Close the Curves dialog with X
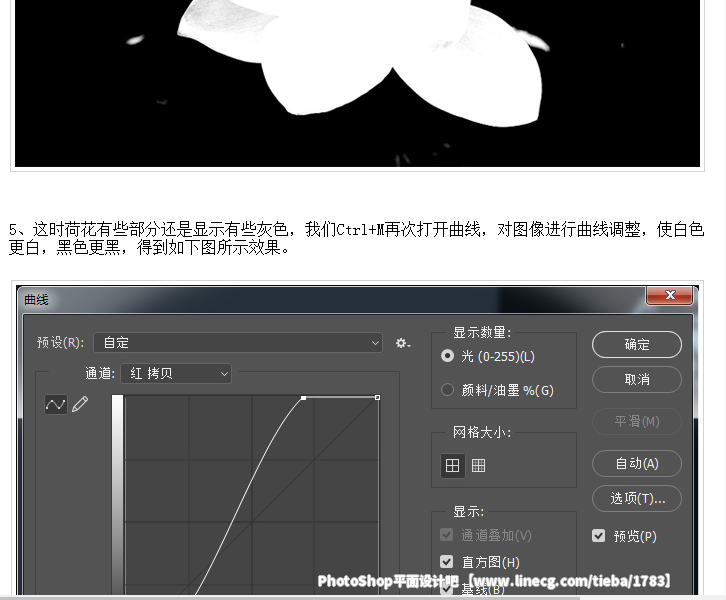The width and height of the screenshot is (726, 600). coord(670,295)
